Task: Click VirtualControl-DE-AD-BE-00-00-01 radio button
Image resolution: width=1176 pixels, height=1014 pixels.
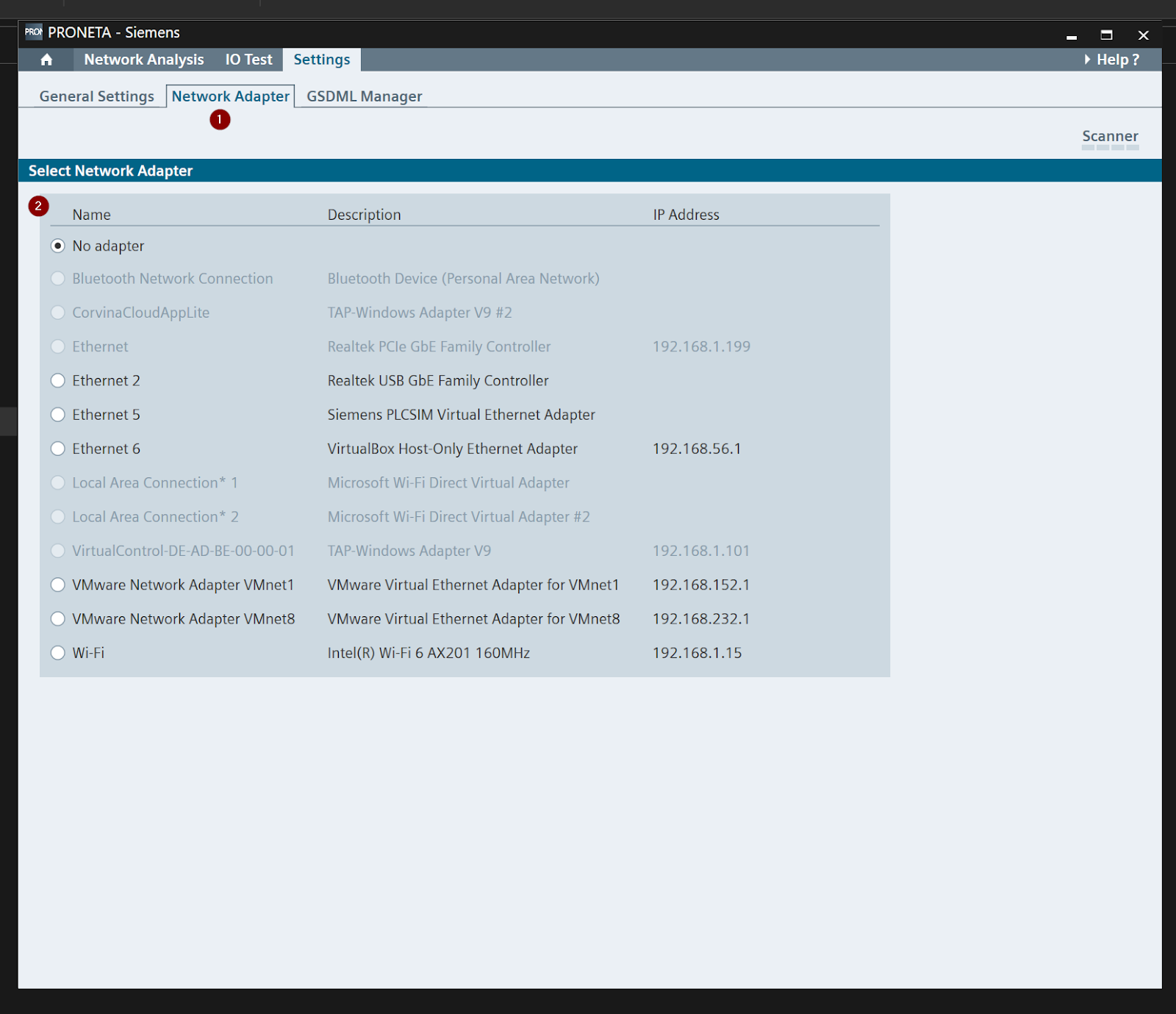Action: coord(58,551)
